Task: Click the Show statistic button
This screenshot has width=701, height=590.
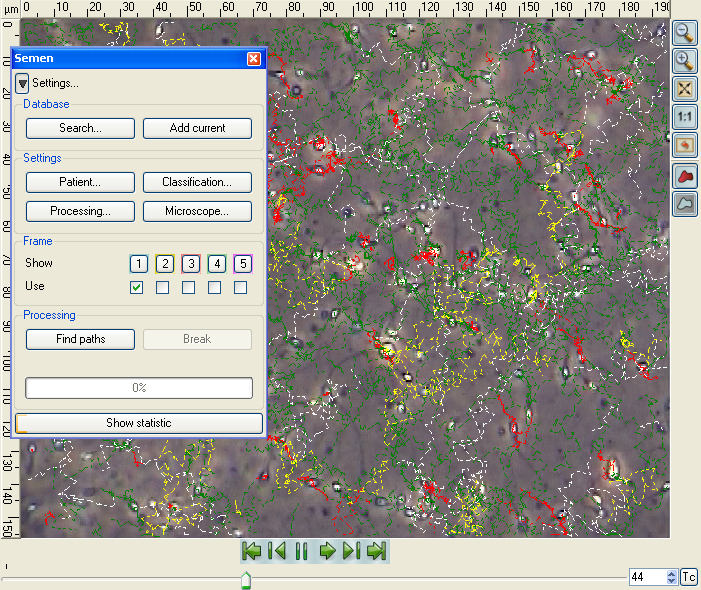Action: coord(138,423)
